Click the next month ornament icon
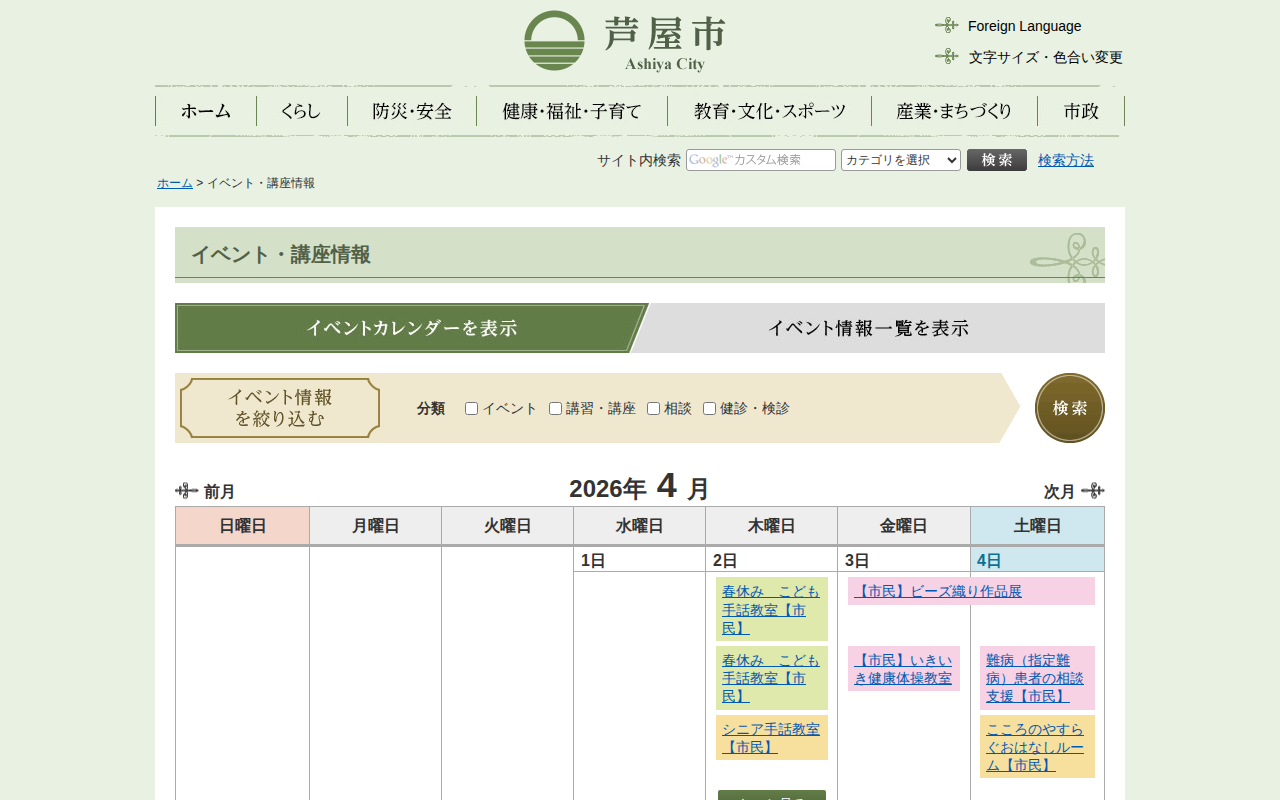1280x800 pixels. pyautogui.click(x=1093, y=491)
